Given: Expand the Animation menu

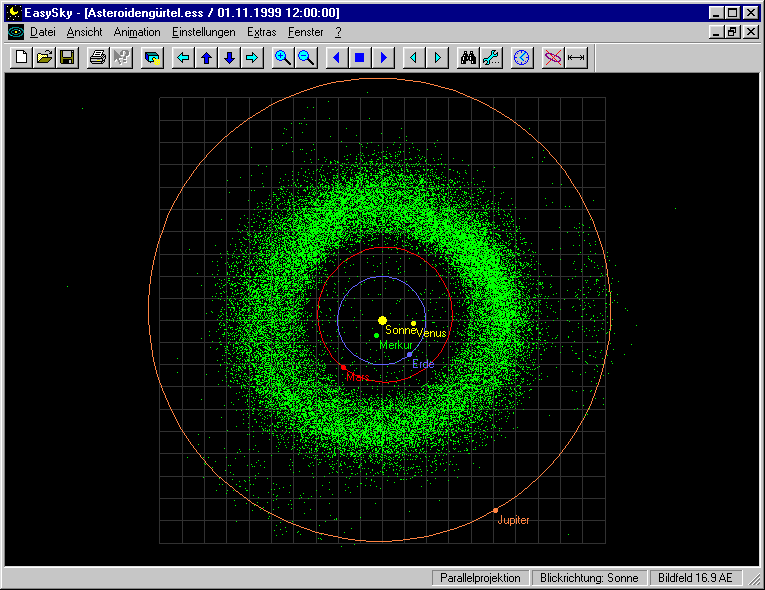Looking at the screenshot, I should [x=136, y=32].
